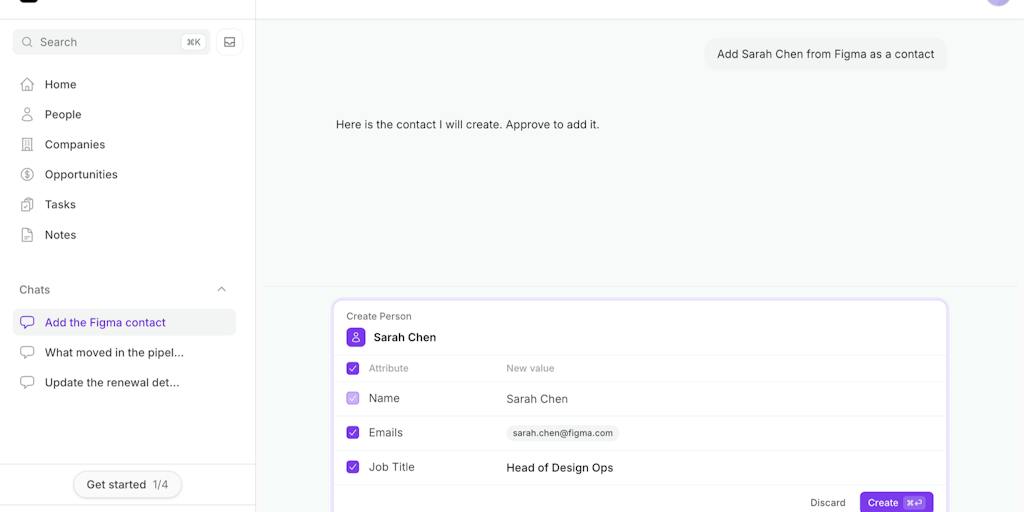Viewport: 1024px width, 512px height.
Task: Open the Tasks page
Action: 60,204
